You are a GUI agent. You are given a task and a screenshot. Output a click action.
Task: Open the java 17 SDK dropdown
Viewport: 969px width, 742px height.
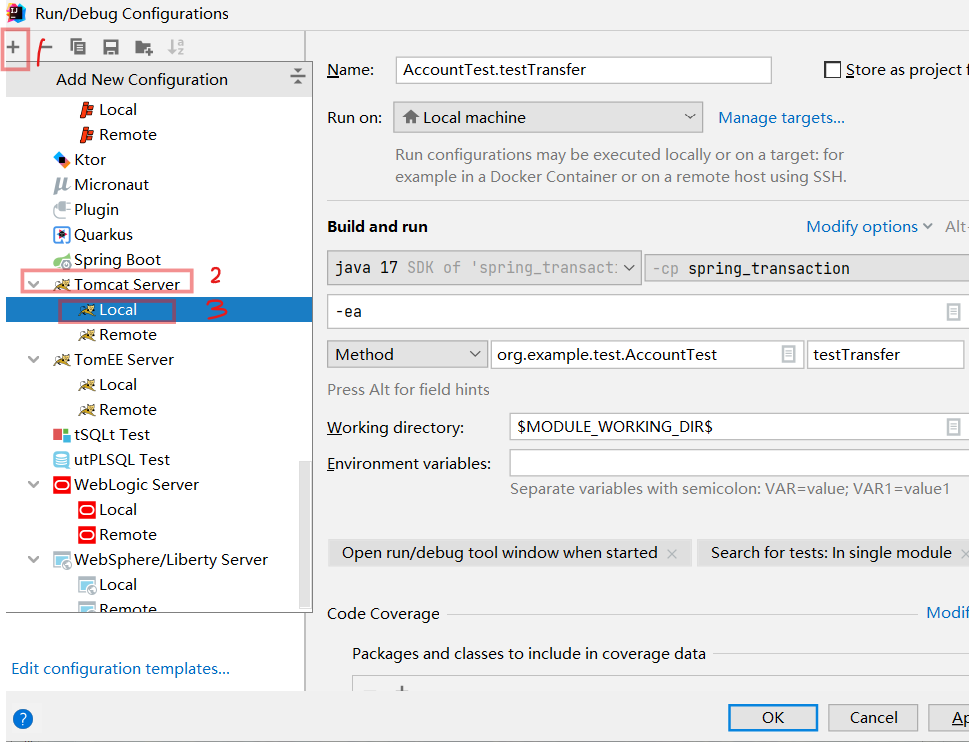click(484, 268)
